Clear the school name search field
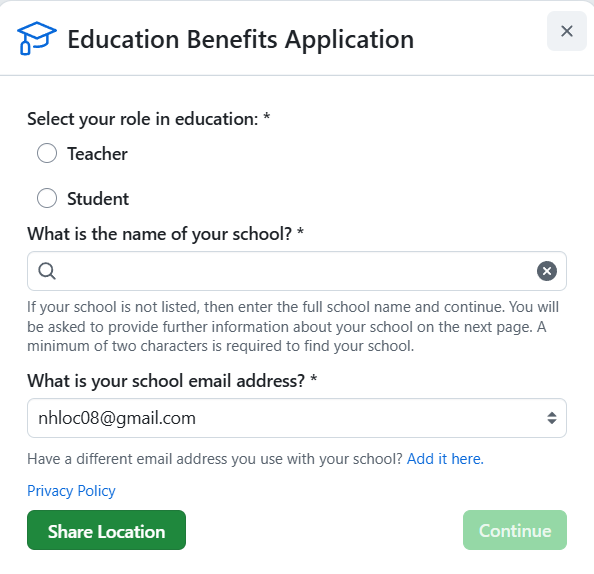This screenshot has height=574, width=594. point(547,271)
